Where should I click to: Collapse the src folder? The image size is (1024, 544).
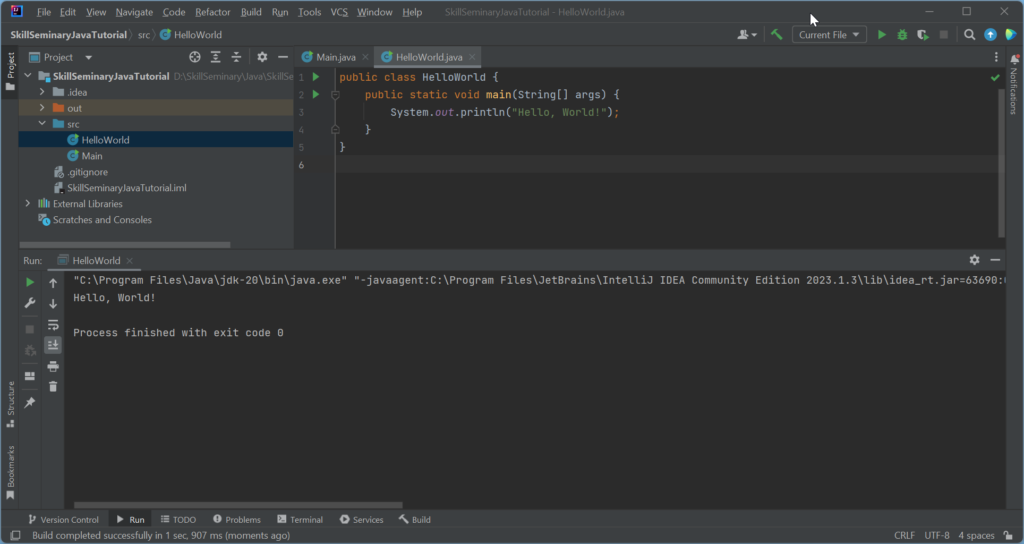pyautogui.click(x=42, y=123)
